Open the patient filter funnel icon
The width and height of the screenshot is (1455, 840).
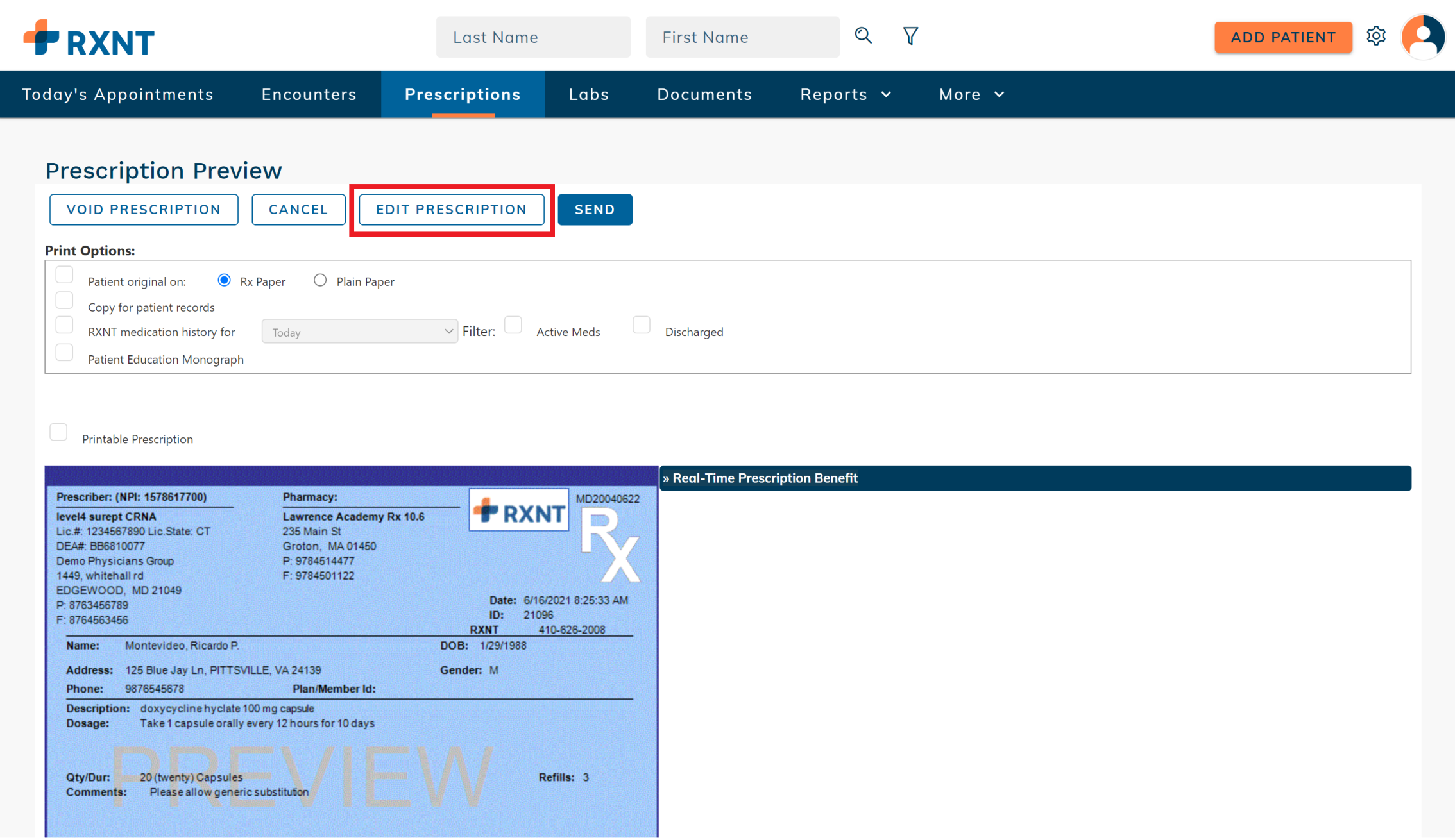point(910,36)
